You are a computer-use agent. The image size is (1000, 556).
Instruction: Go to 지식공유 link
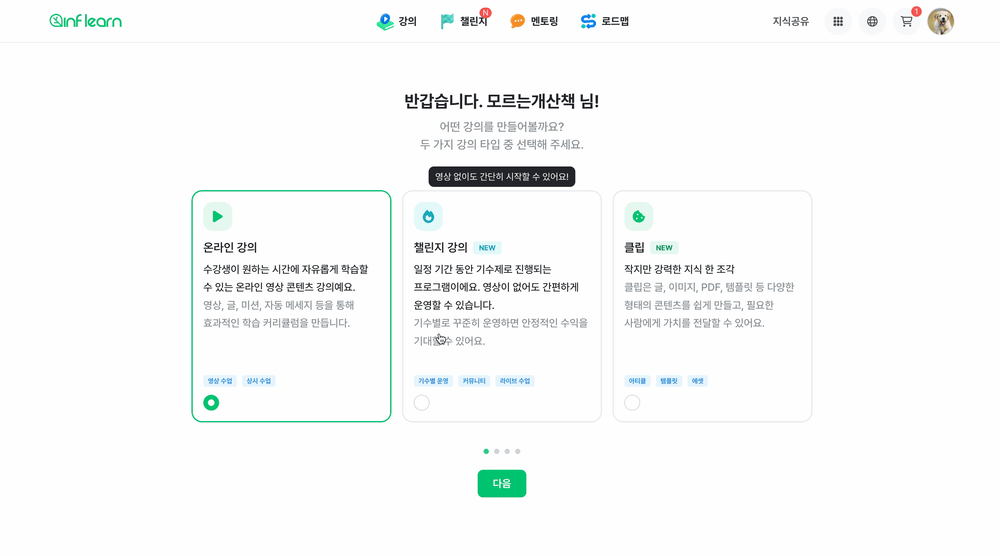791,22
